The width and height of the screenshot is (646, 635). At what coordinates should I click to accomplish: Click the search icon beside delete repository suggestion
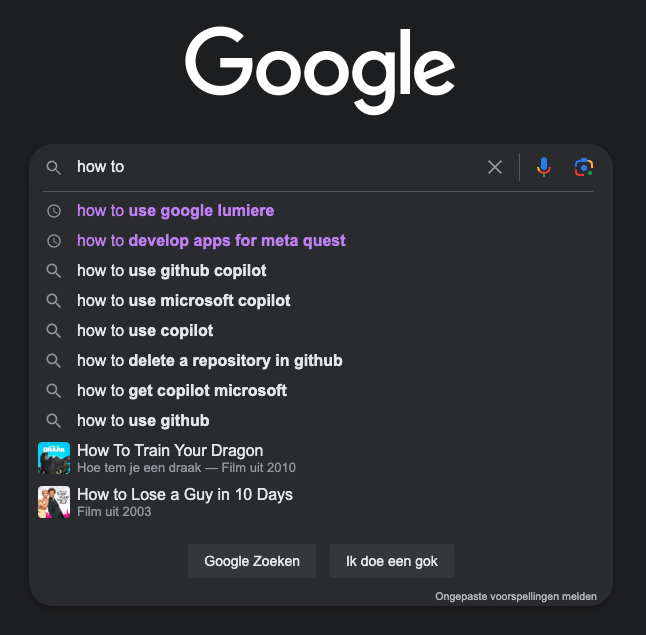[x=54, y=361]
